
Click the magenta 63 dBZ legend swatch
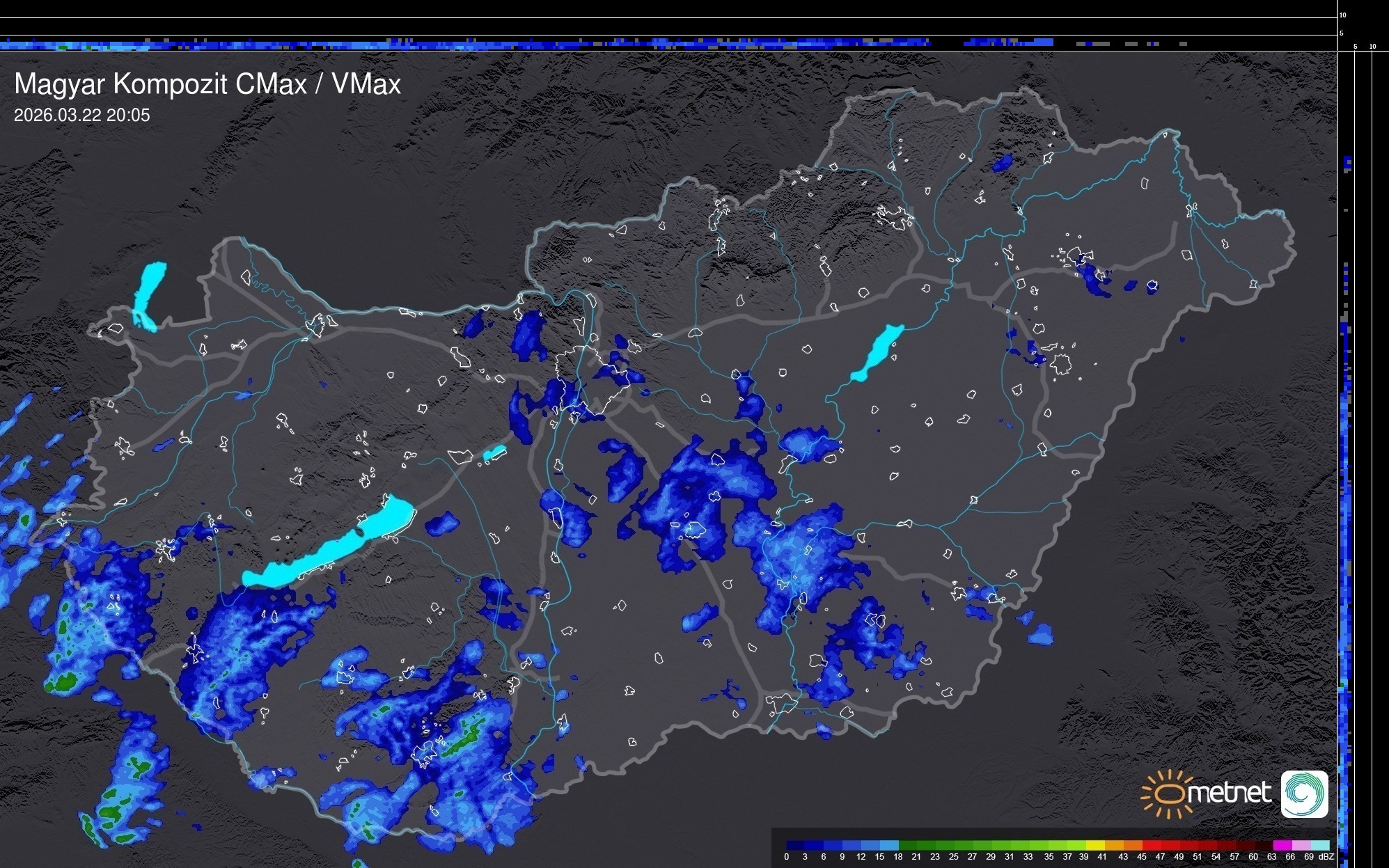(x=1282, y=845)
